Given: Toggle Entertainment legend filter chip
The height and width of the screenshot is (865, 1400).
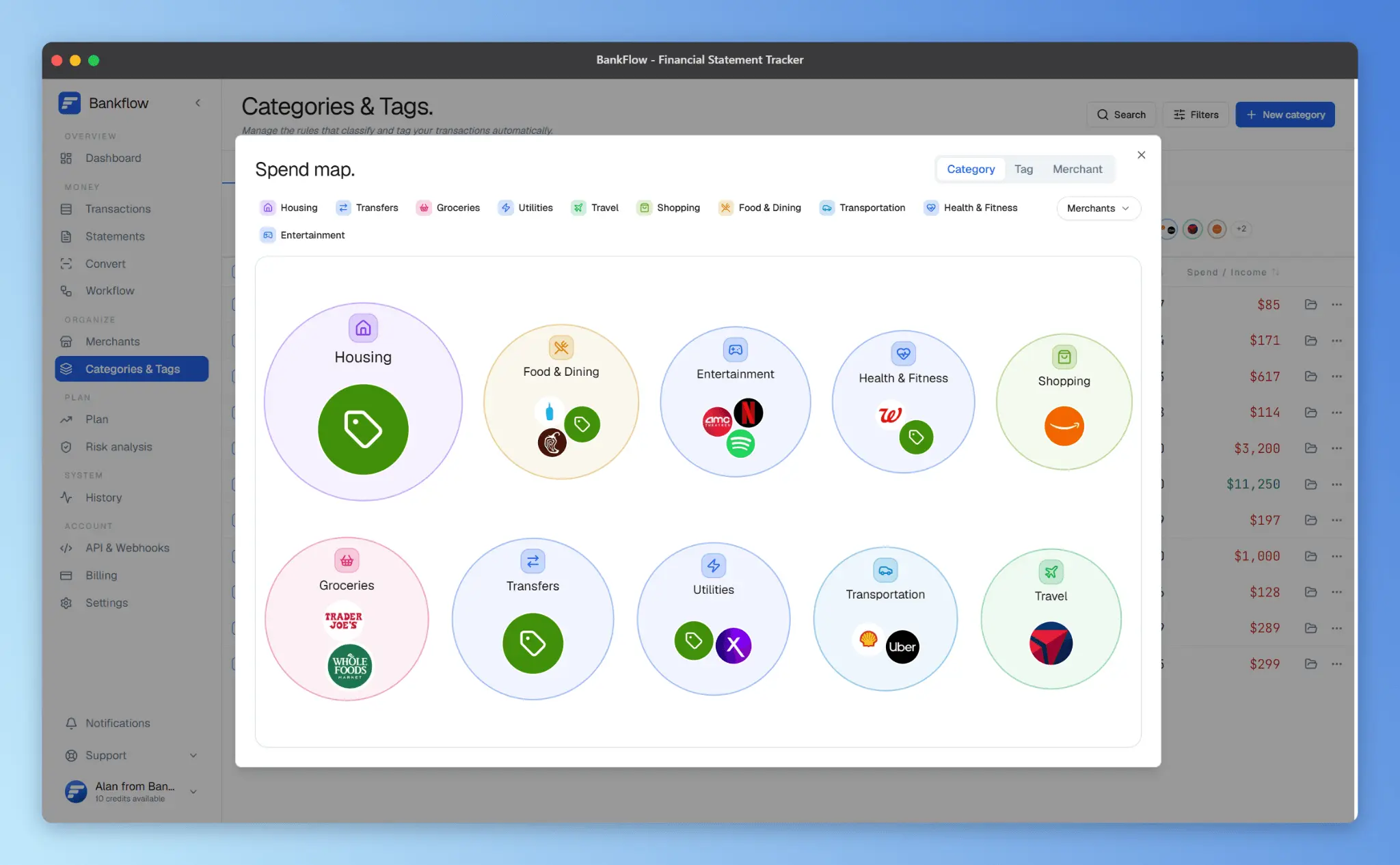Looking at the screenshot, I should tap(302, 235).
